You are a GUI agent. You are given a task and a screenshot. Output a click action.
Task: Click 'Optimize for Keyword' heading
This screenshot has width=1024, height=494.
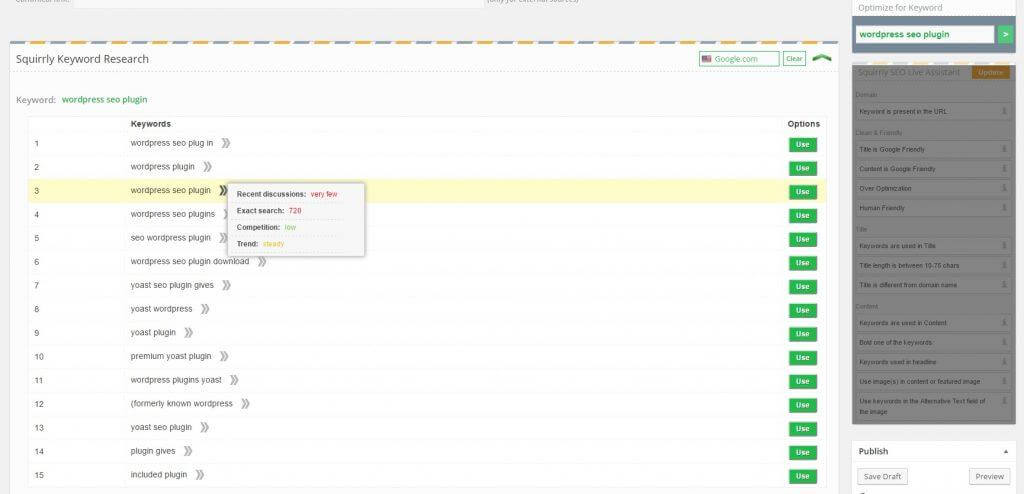tap(900, 8)
